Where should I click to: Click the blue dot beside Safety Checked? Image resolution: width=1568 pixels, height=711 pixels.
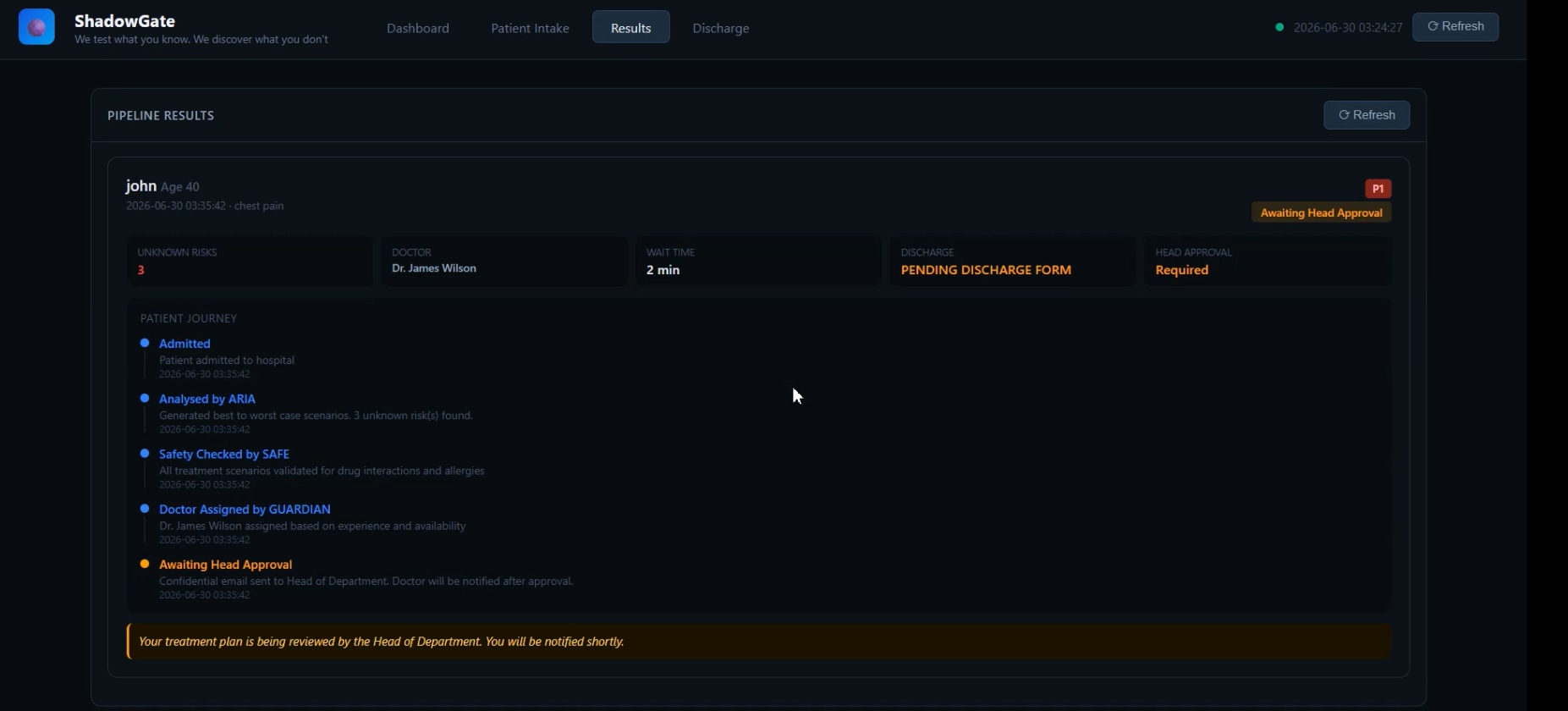pos(145,454)
